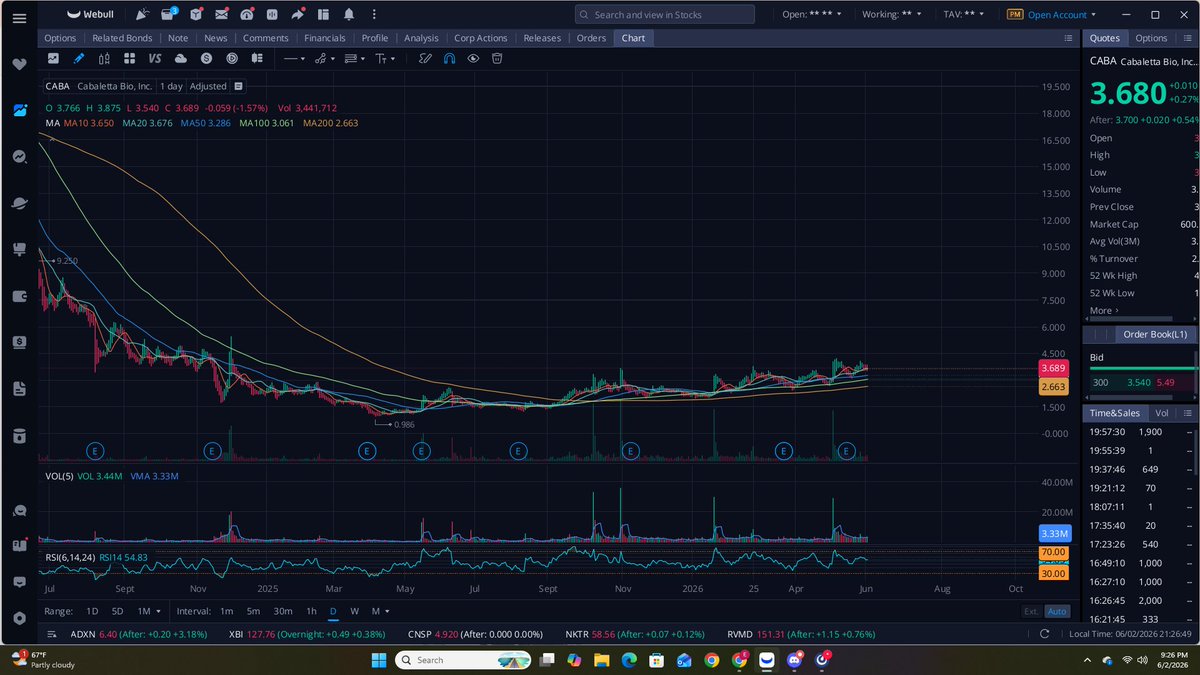Viewport: 1200px width, 675px height.
Task: Open the Related Bonds tab
Action: point(122,38)
